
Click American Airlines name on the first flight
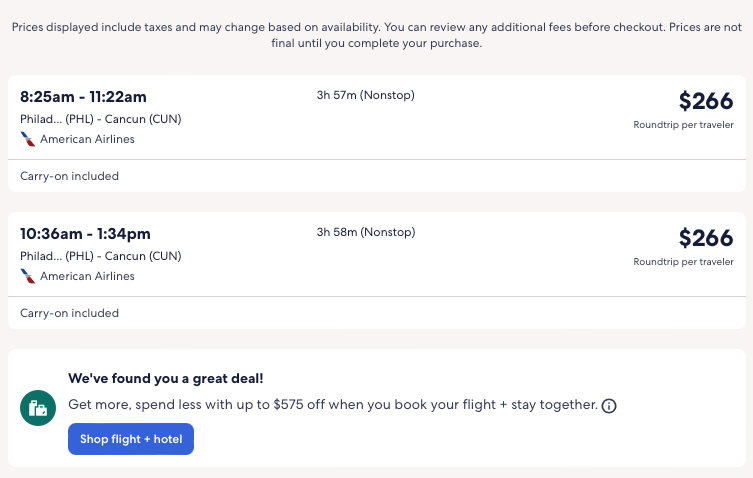(87, 139)
